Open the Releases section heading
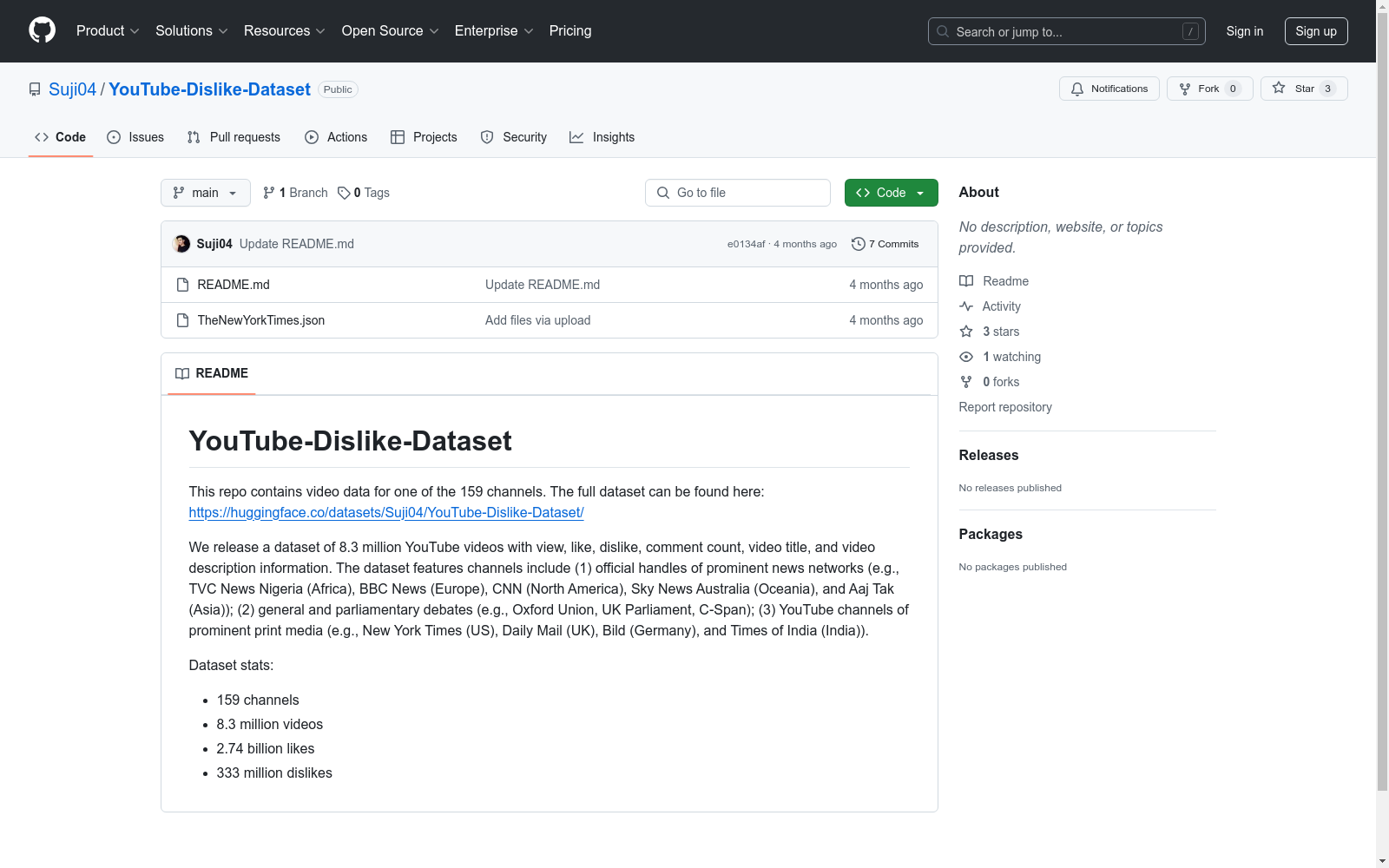 989,455
